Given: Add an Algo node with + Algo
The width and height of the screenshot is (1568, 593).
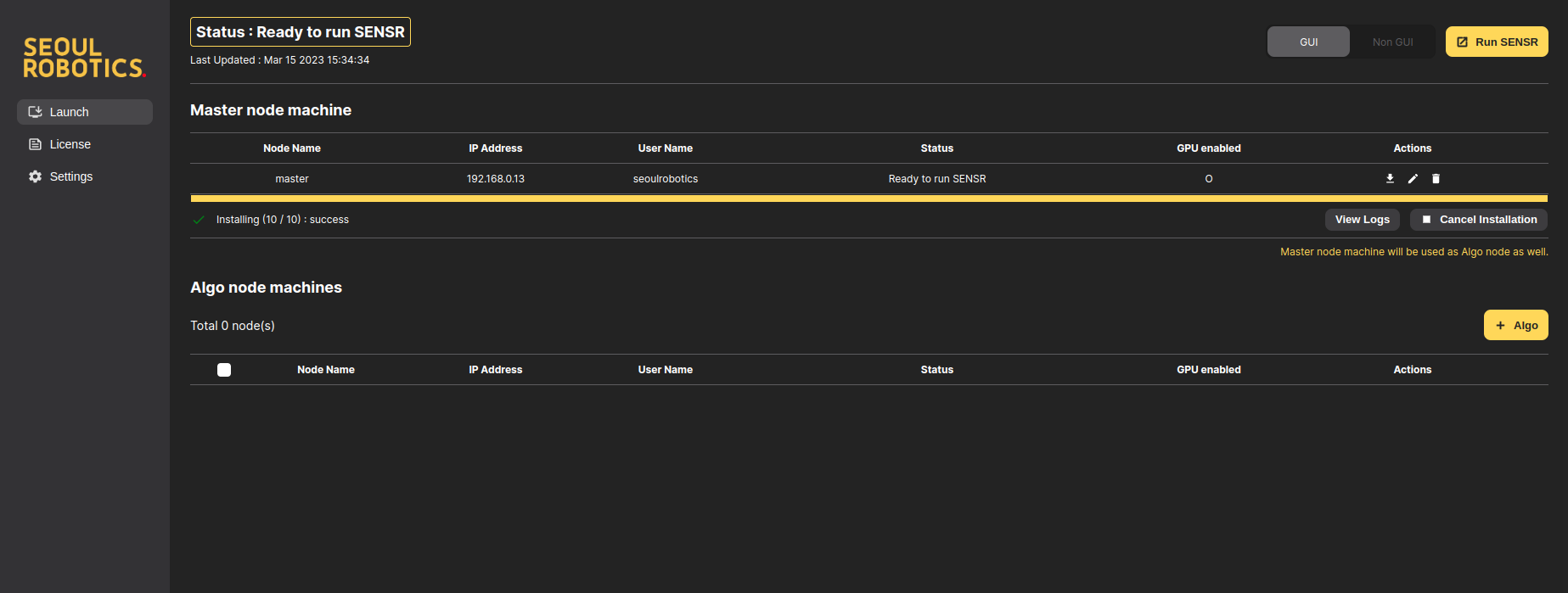Looking at the screenshot, I should pyautogui.click(x=1516, y=325).
